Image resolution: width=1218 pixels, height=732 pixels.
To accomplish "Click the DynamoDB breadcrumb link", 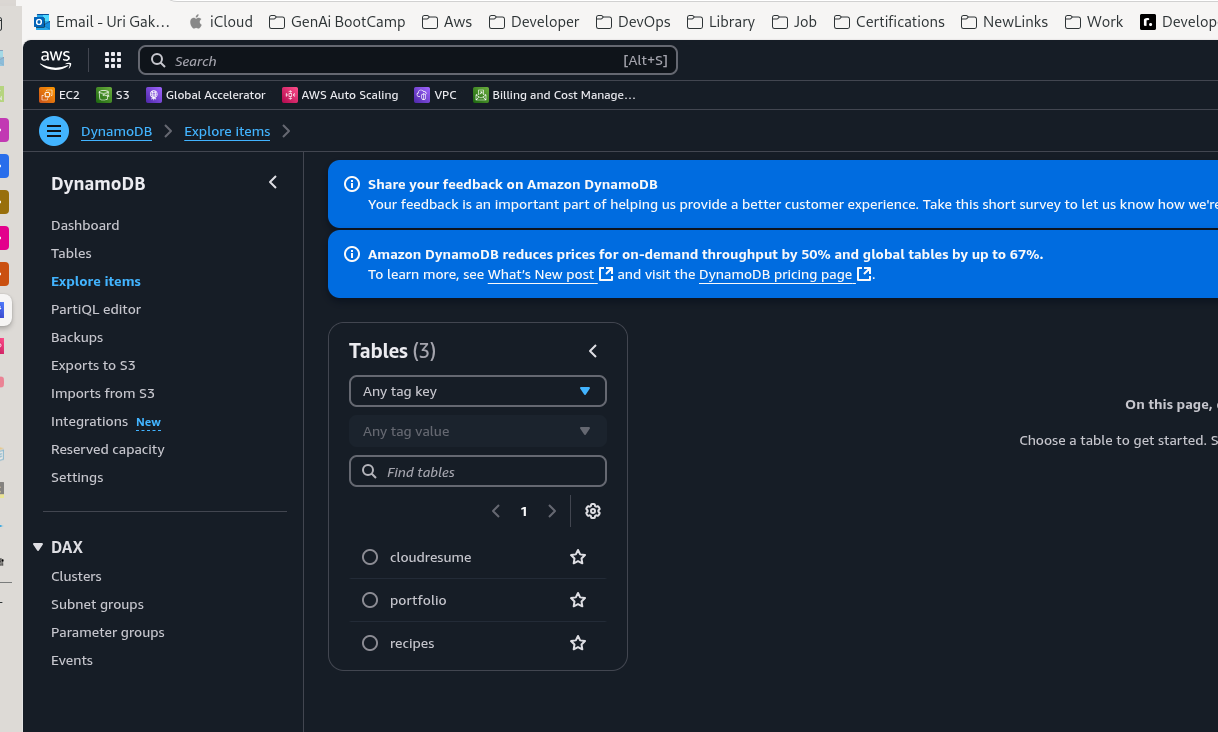I will [116, 131].
